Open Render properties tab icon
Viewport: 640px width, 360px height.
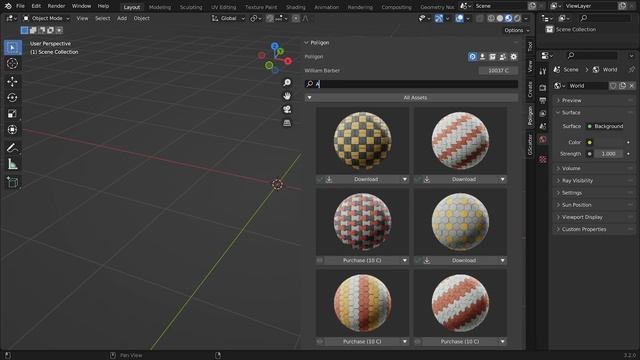(x=543, y=88)
